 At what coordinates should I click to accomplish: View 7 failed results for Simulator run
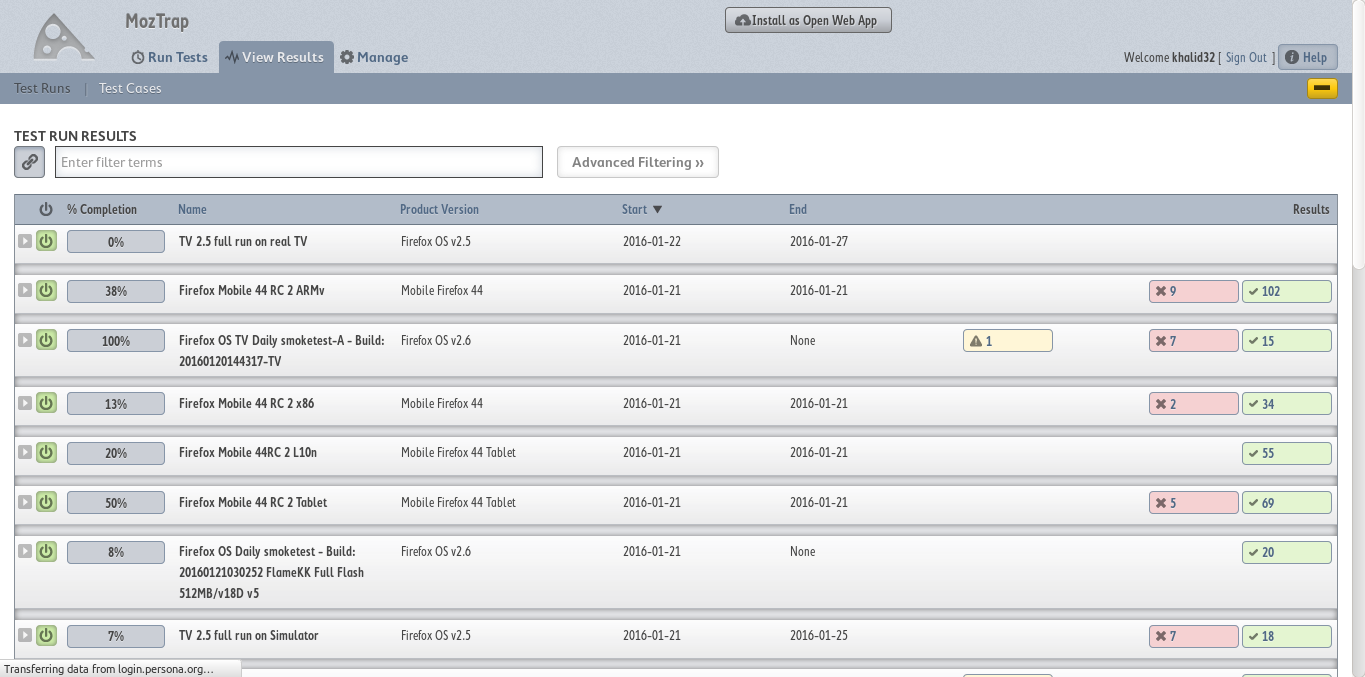pyautogui.click(x=1194, y=636)
